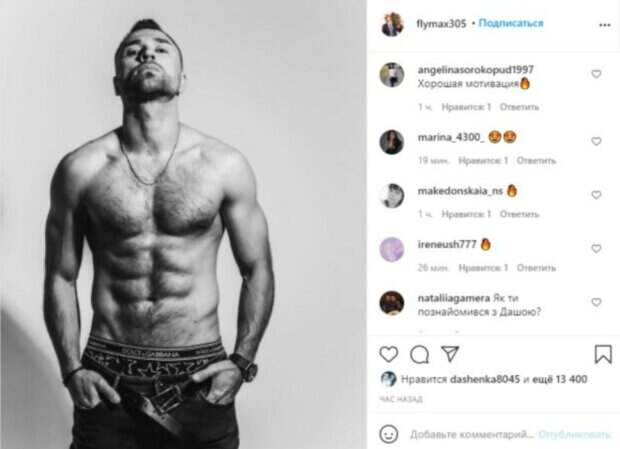Open flymax305 profile avatar
The height and width of the screenshot is (449, 620).
tap(392, 24)
